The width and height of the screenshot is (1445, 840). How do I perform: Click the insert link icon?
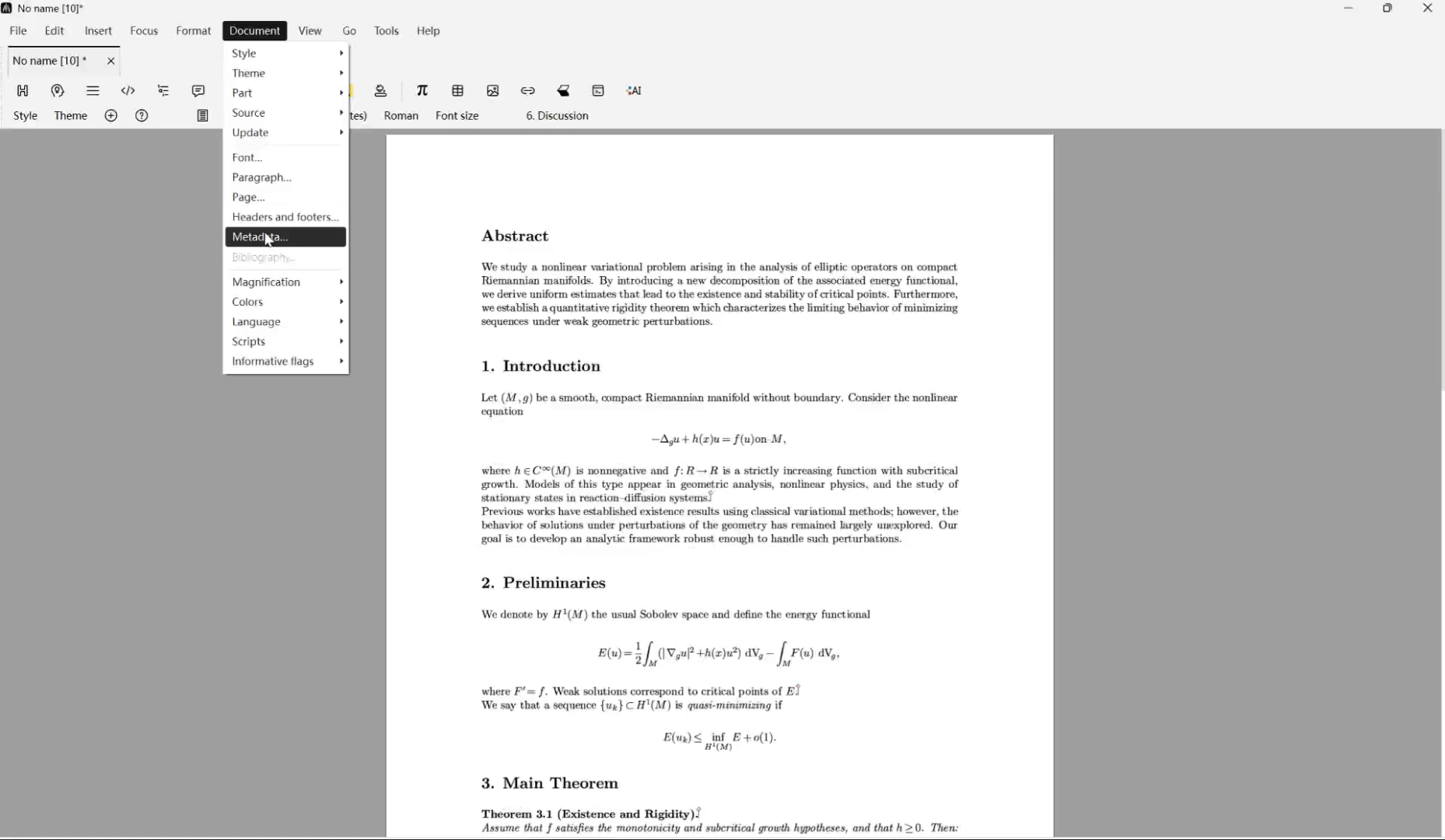pos(528,91)
